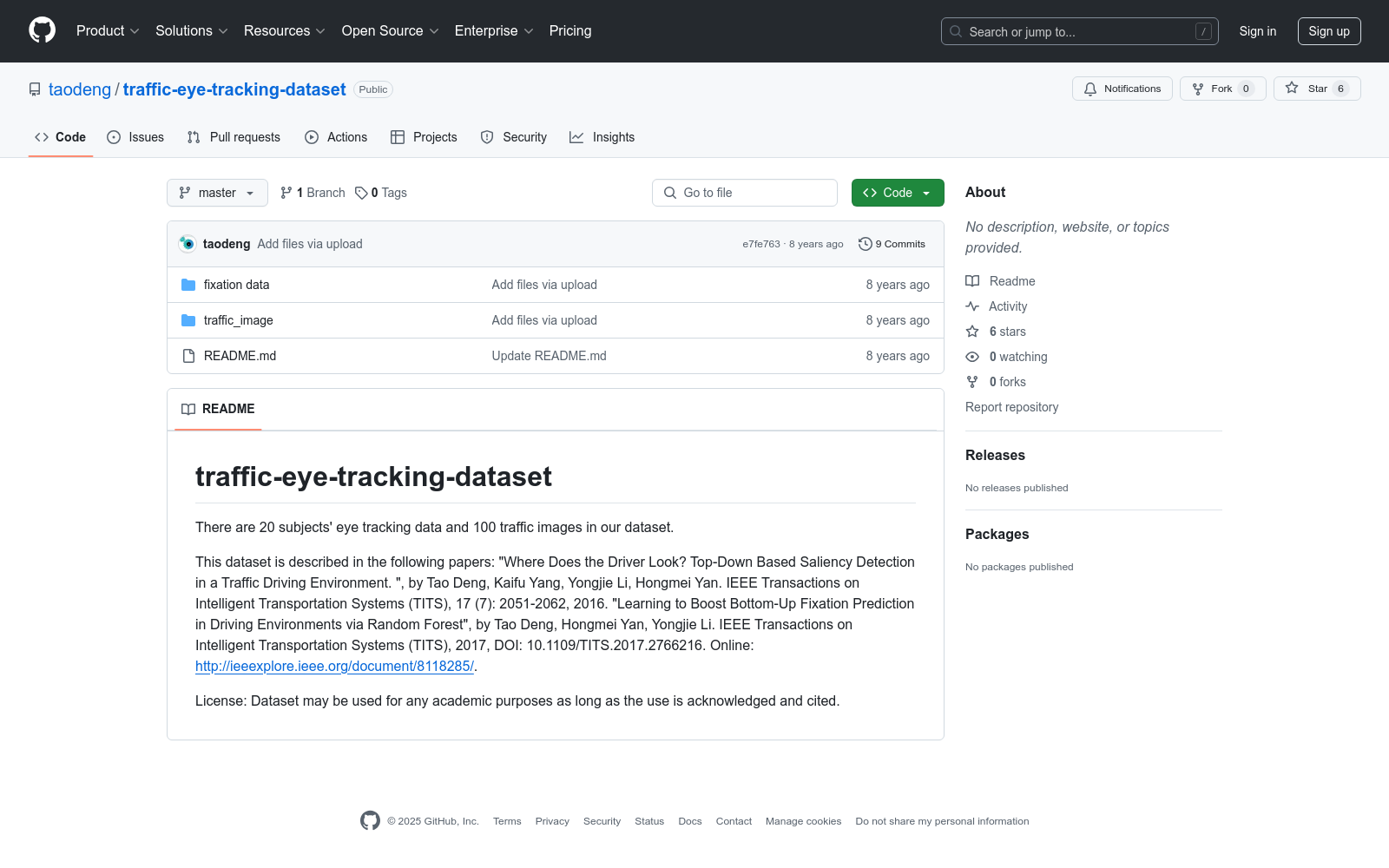Open the Packages section heading

[x=997, y=535]
